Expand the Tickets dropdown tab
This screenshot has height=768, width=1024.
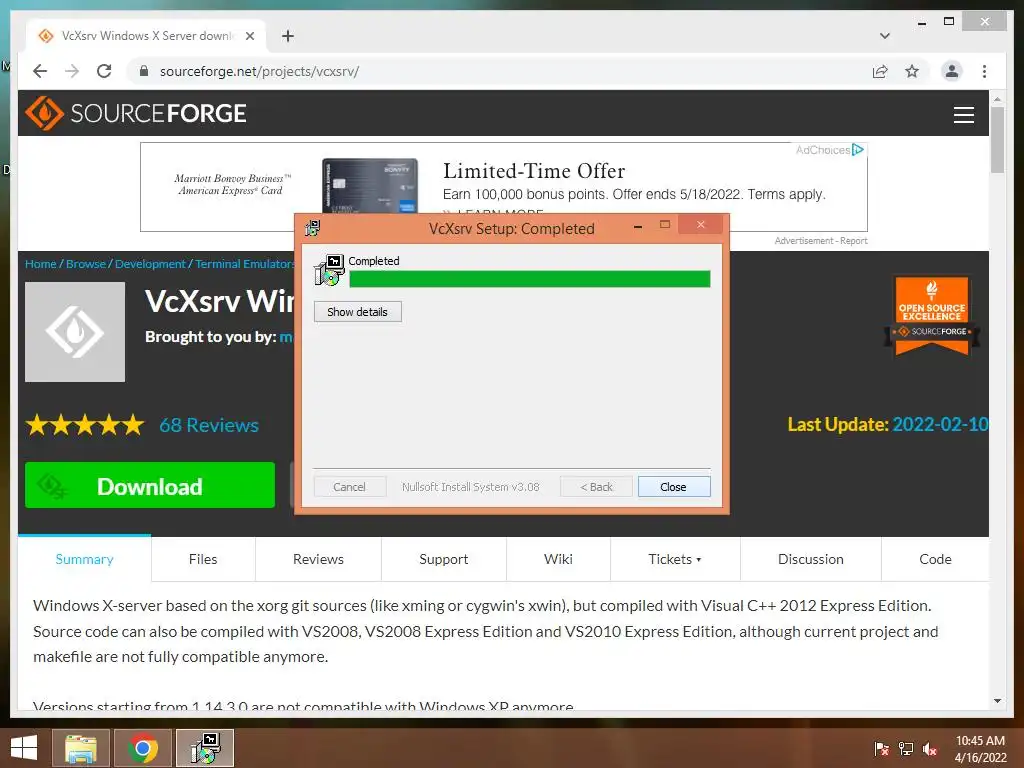point(675,559)
